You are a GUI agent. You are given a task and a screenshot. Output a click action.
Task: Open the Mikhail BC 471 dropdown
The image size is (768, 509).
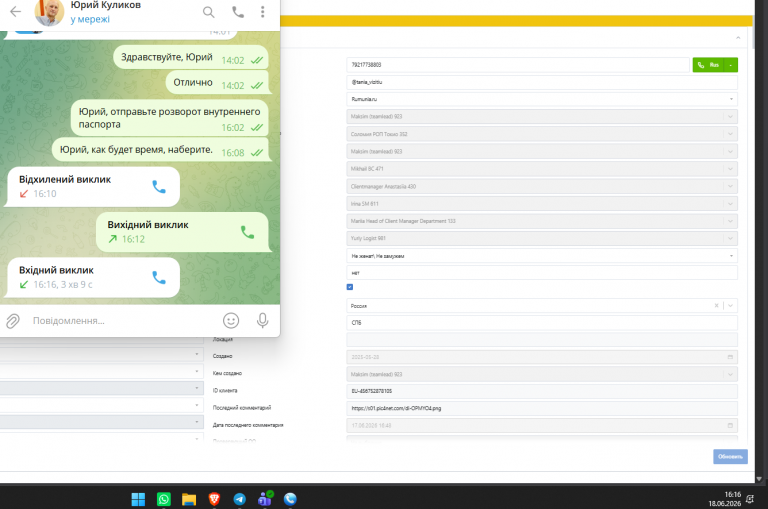(542, 169)
